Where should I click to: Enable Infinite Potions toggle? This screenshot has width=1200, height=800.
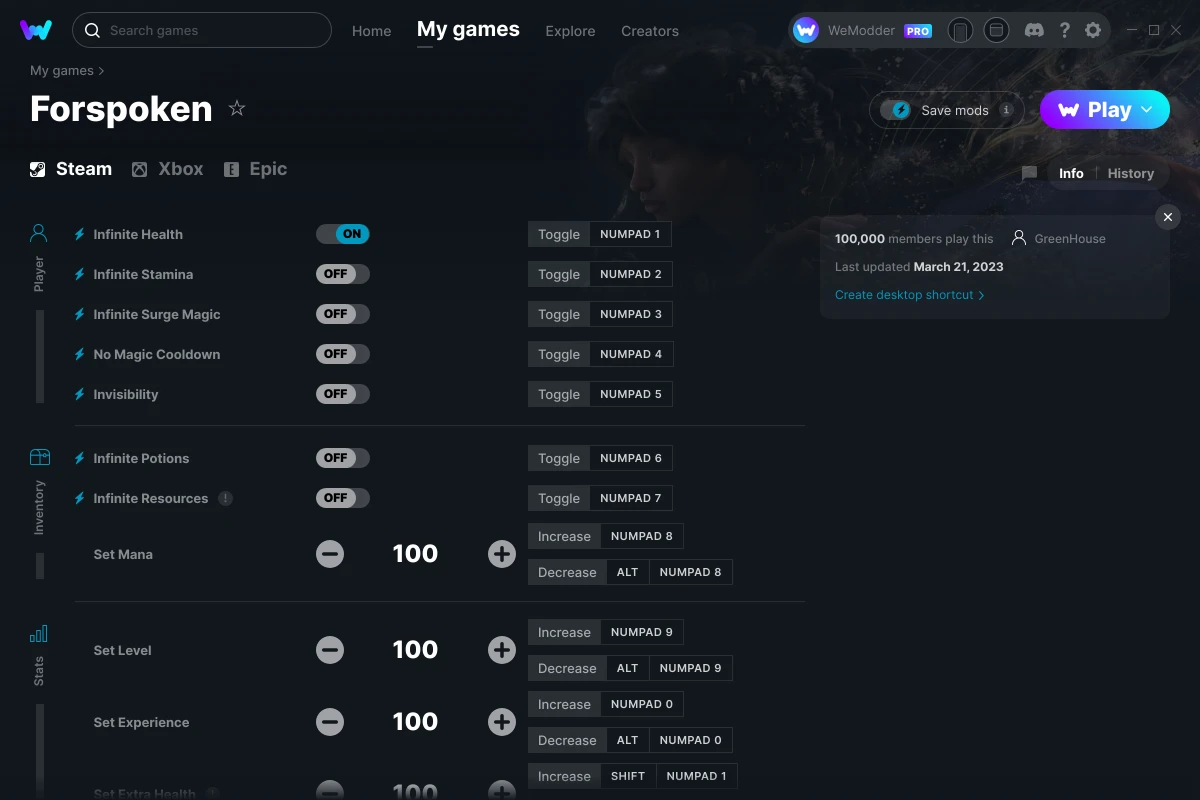tap(343, 458)
